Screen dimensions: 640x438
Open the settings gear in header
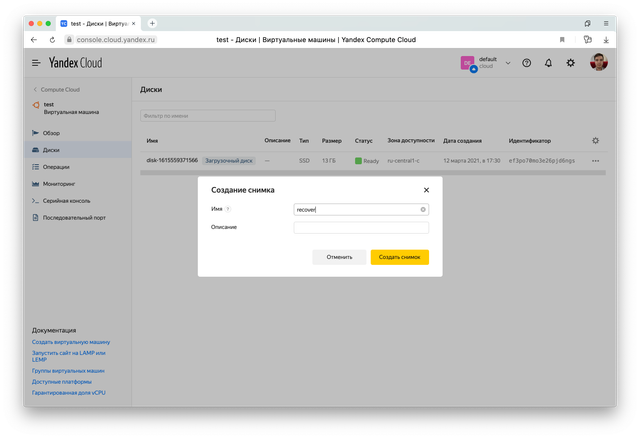(x=570, y=63)
